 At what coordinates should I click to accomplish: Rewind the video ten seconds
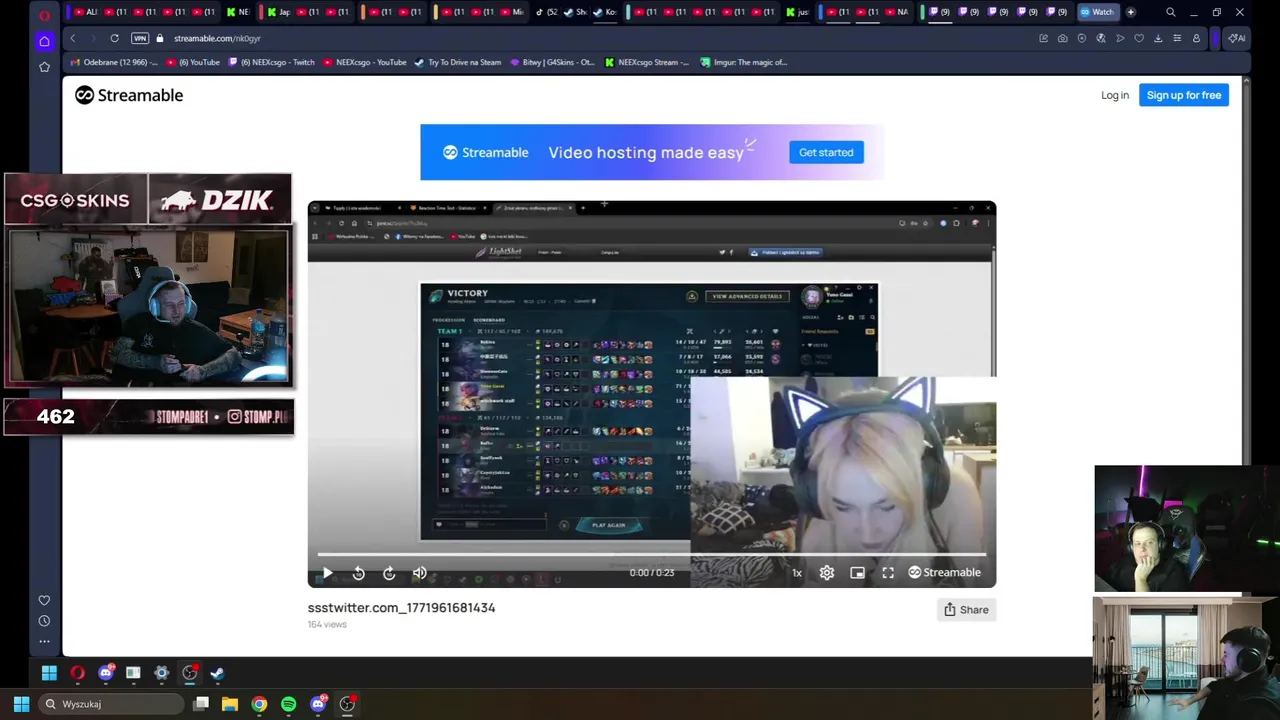(x=358, y=573)
